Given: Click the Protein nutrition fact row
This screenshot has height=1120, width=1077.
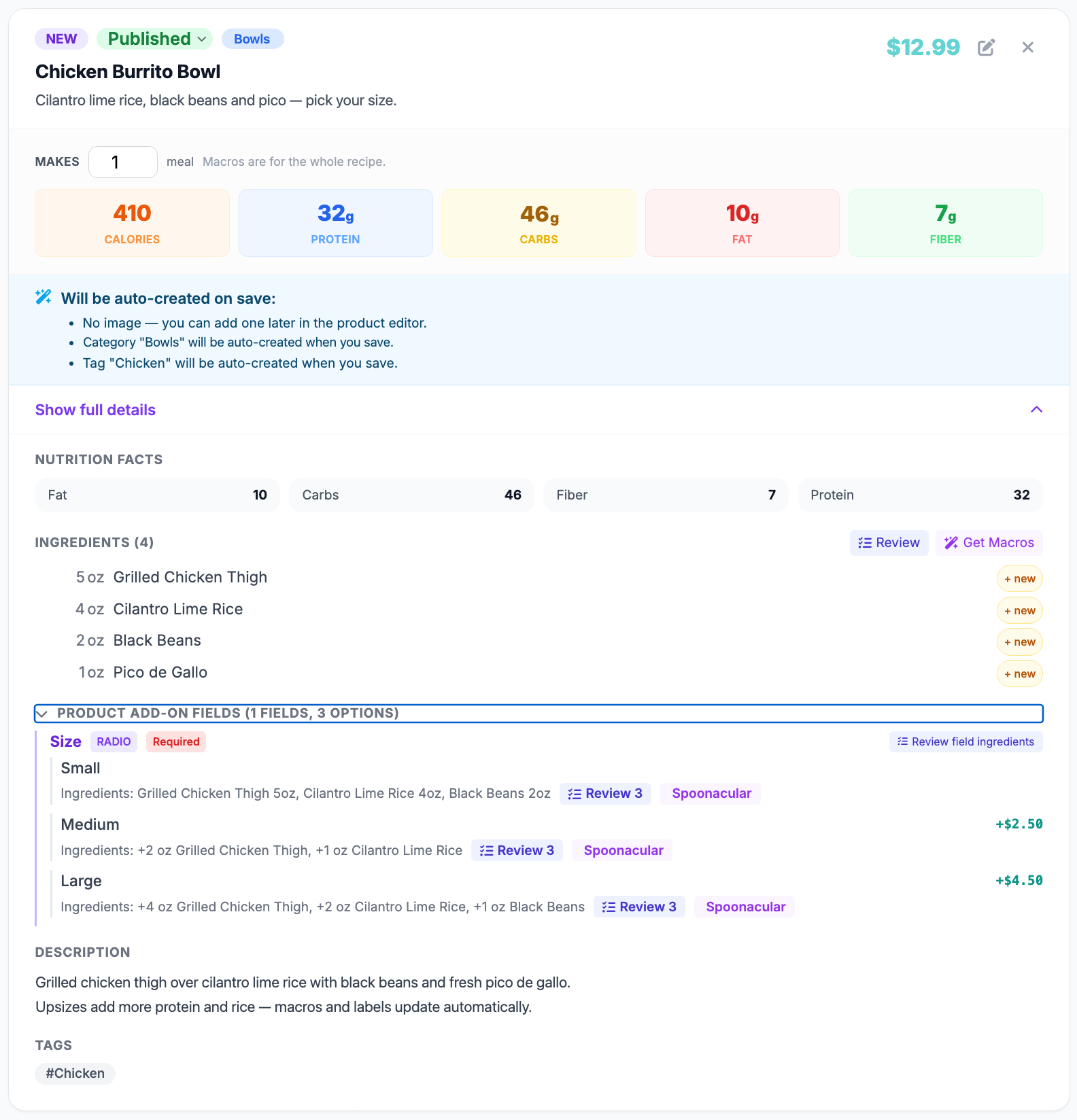Looking at the screenshot, I should pyautogui.click(x=920, y=495).
